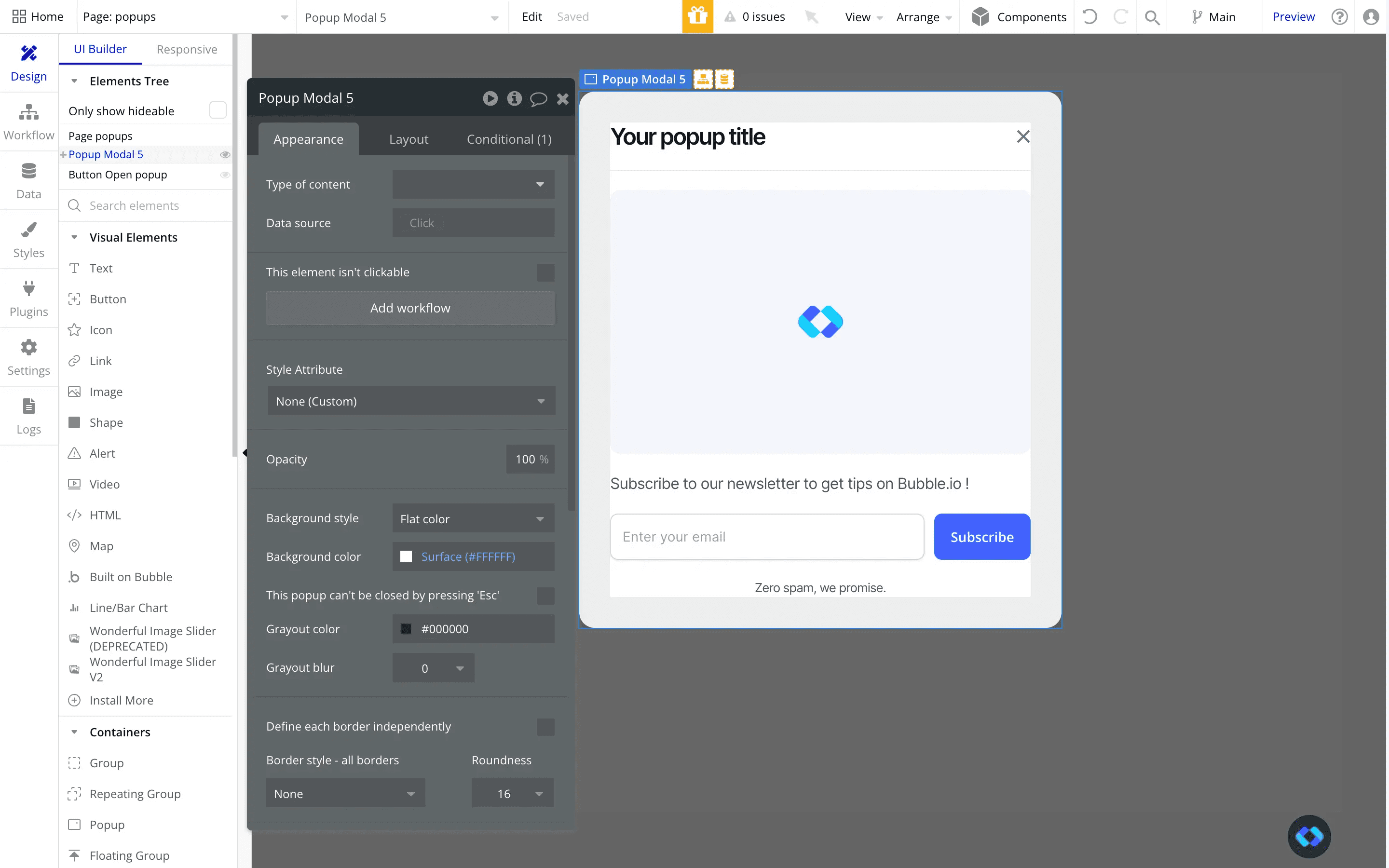
Task: Undo the last action
Action: pyautogui.click(x=1090, y=17)
